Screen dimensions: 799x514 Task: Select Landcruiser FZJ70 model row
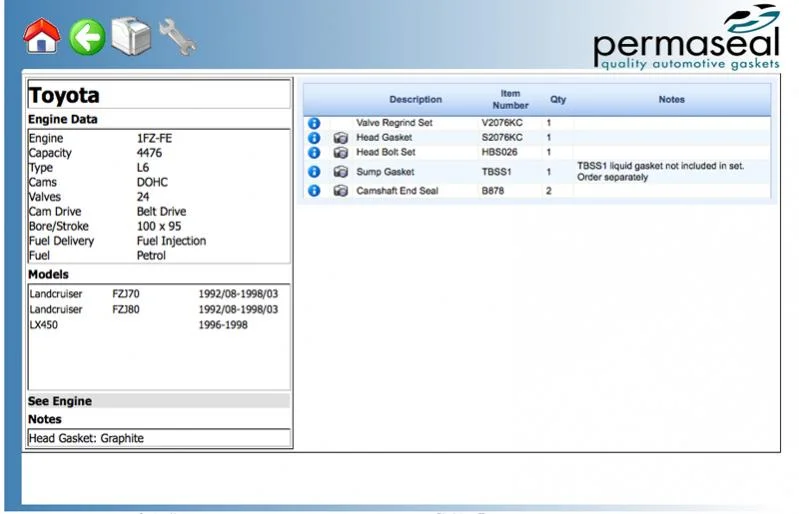pyautogui.click(x=153, y=294)
